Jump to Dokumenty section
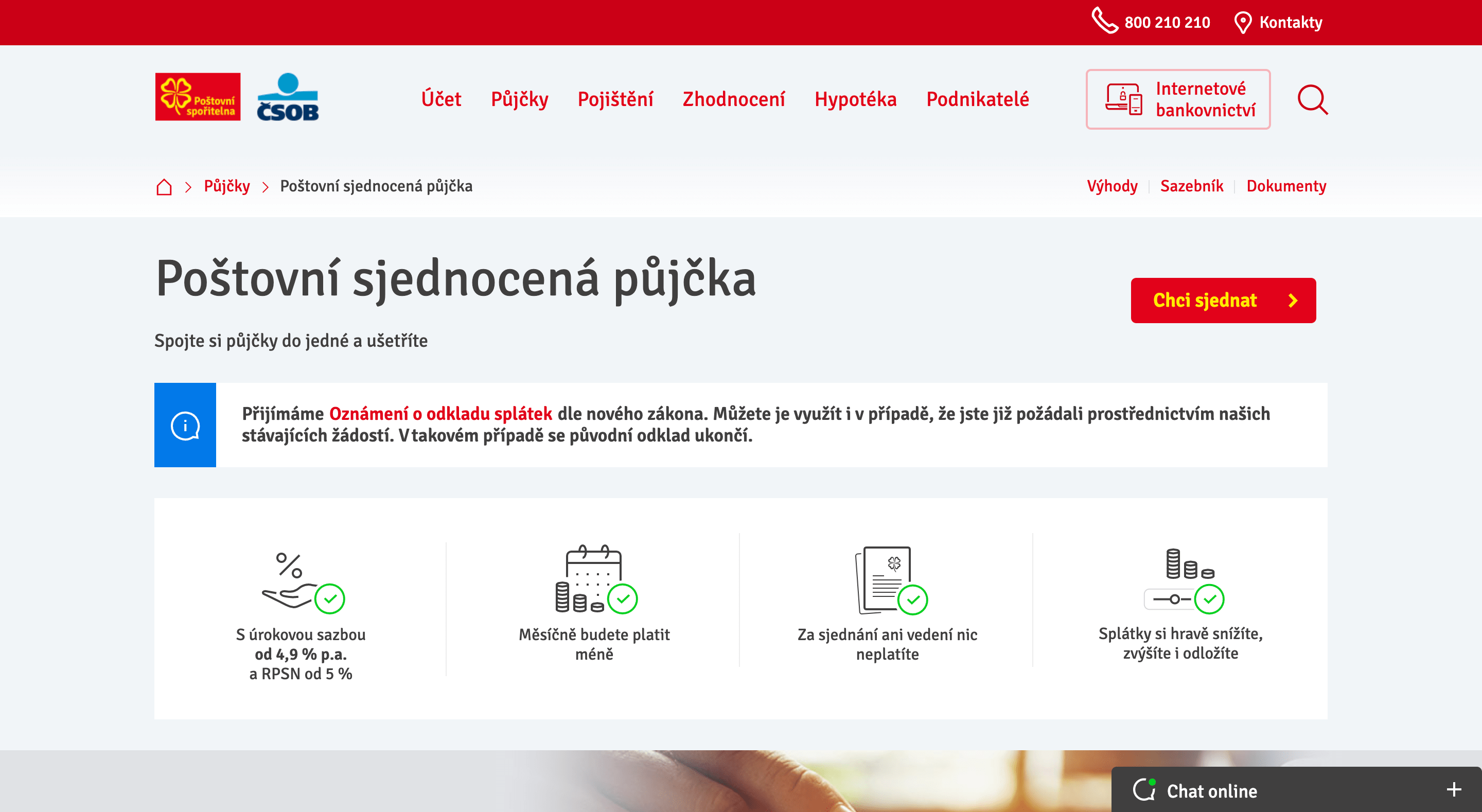 pyautogui.click(x=1286, y=186)
